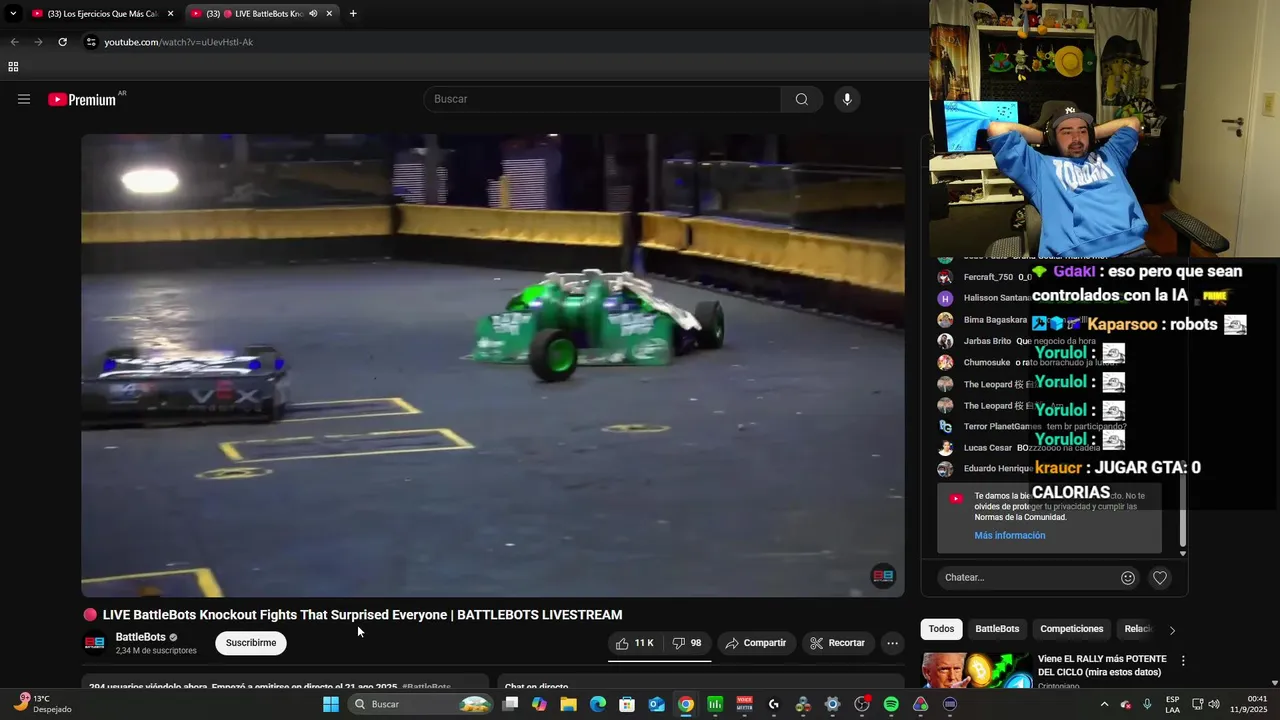Switch to Chrome on the taskbar
Image resolution: width=1280 pixels, height=720 pixels.
(x=685, y=704)
